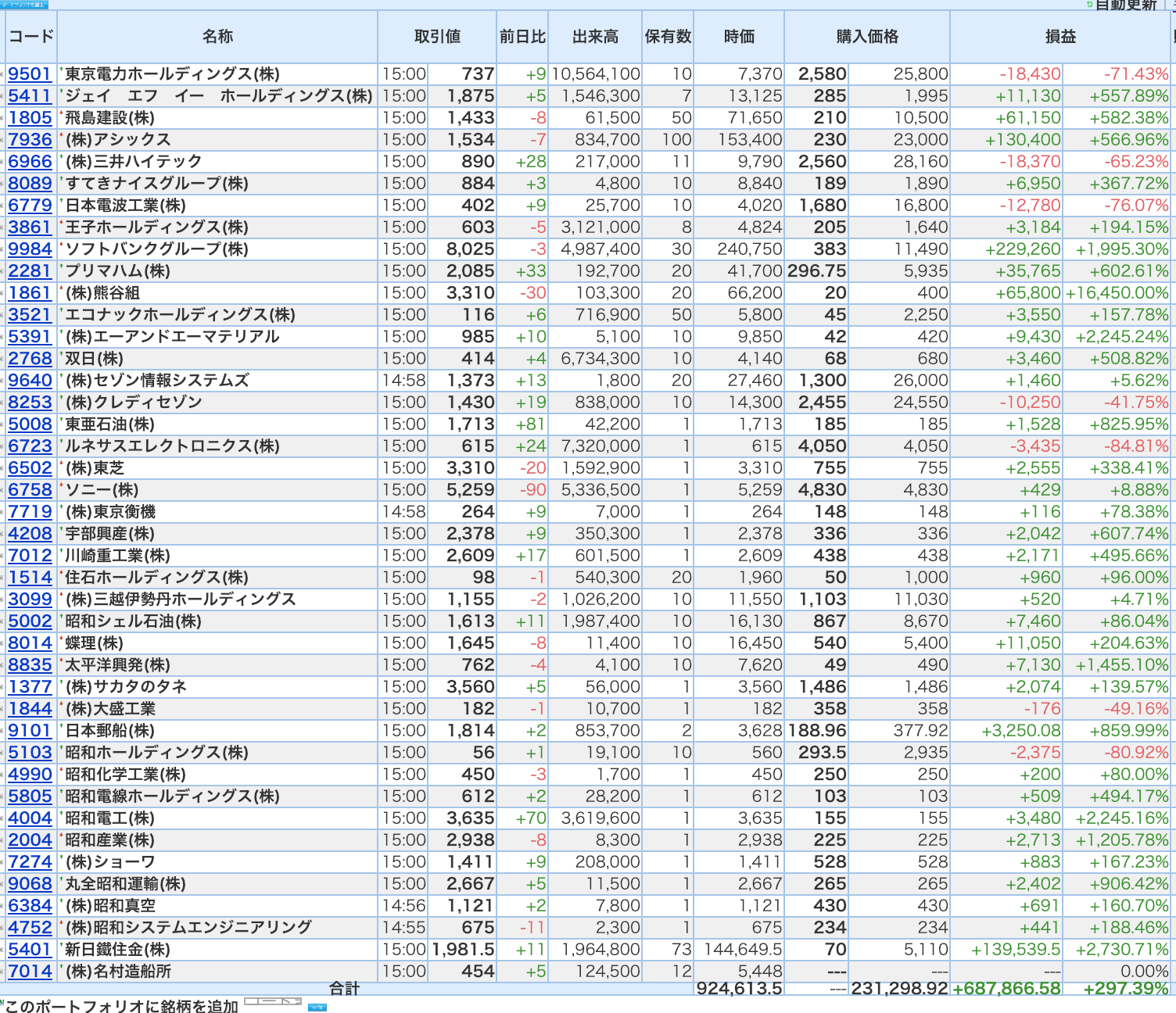
Task: Click the コード column header
Action: tap(31, 37)
